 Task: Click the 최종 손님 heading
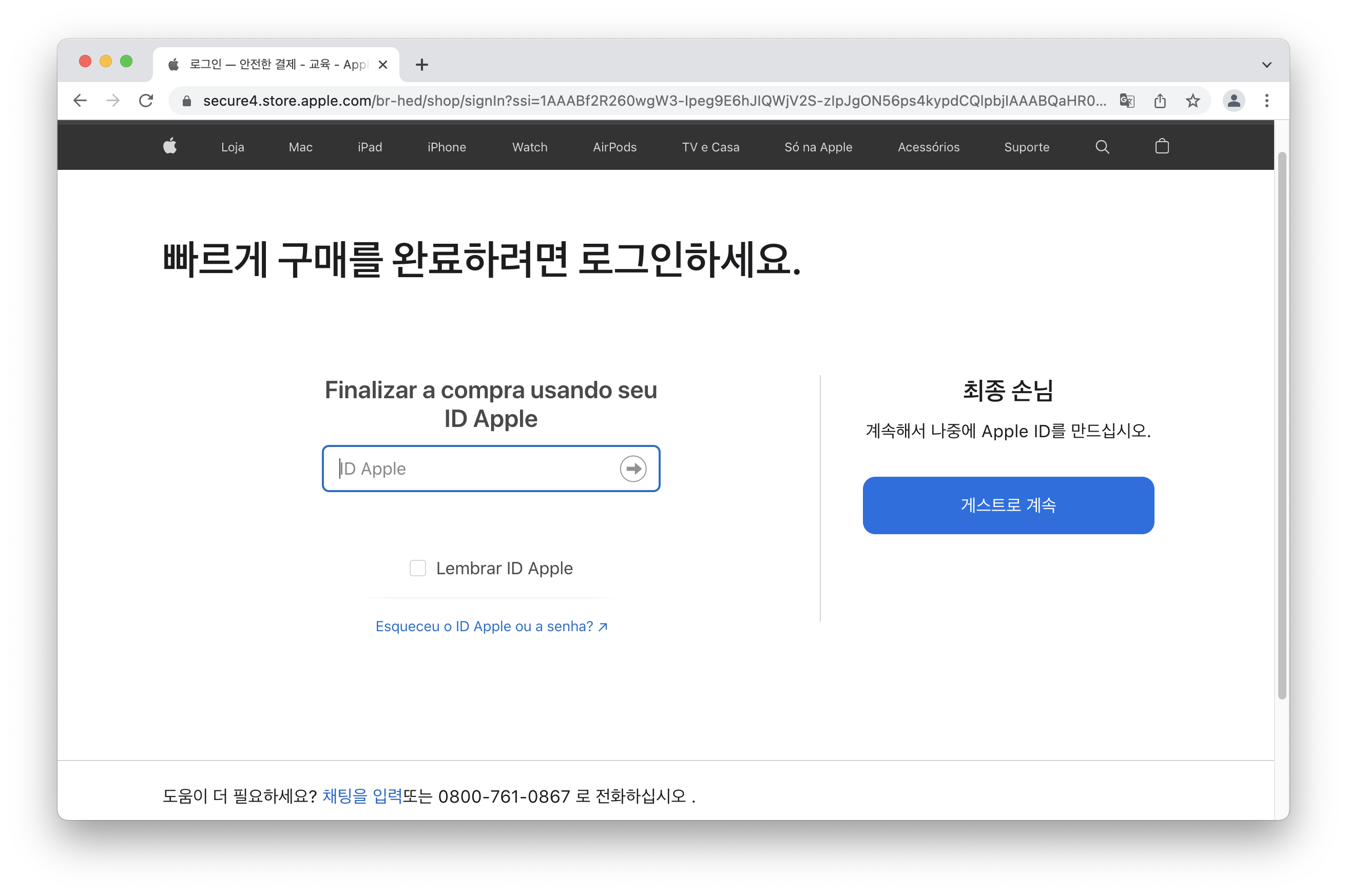point(1008,391)
